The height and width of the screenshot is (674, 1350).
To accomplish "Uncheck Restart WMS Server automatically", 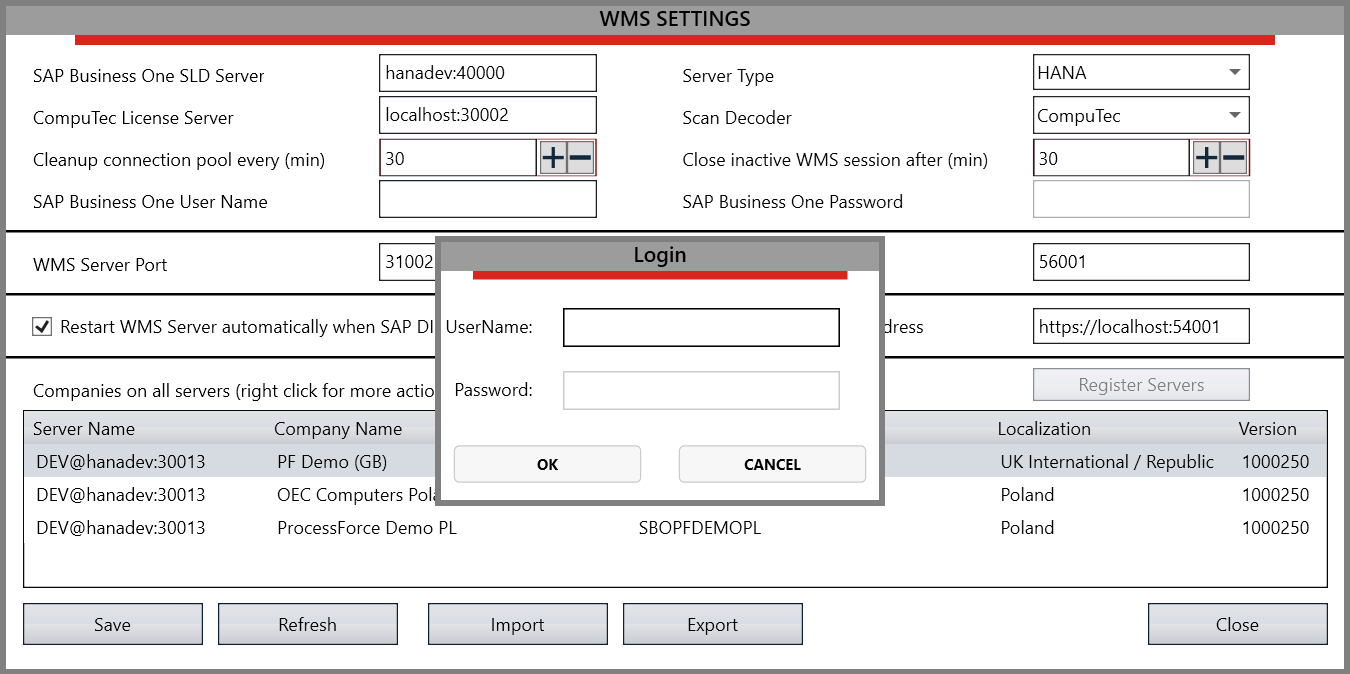I will click(41, 326).
